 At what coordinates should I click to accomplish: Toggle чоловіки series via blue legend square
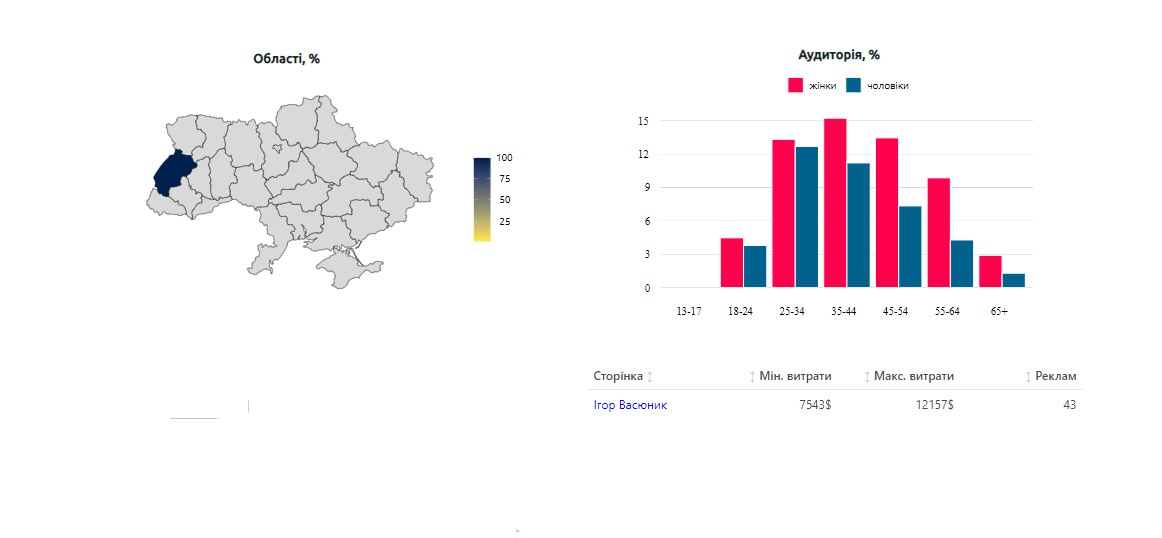pos(854,86)
